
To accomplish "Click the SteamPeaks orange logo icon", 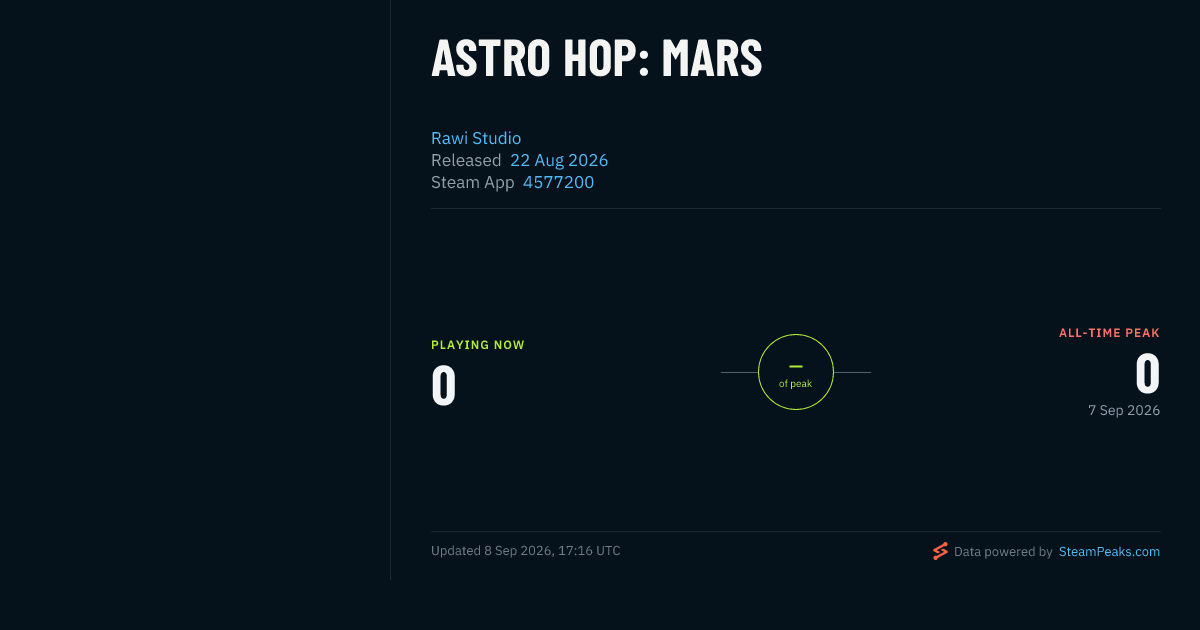I will [x=940, y=551].
